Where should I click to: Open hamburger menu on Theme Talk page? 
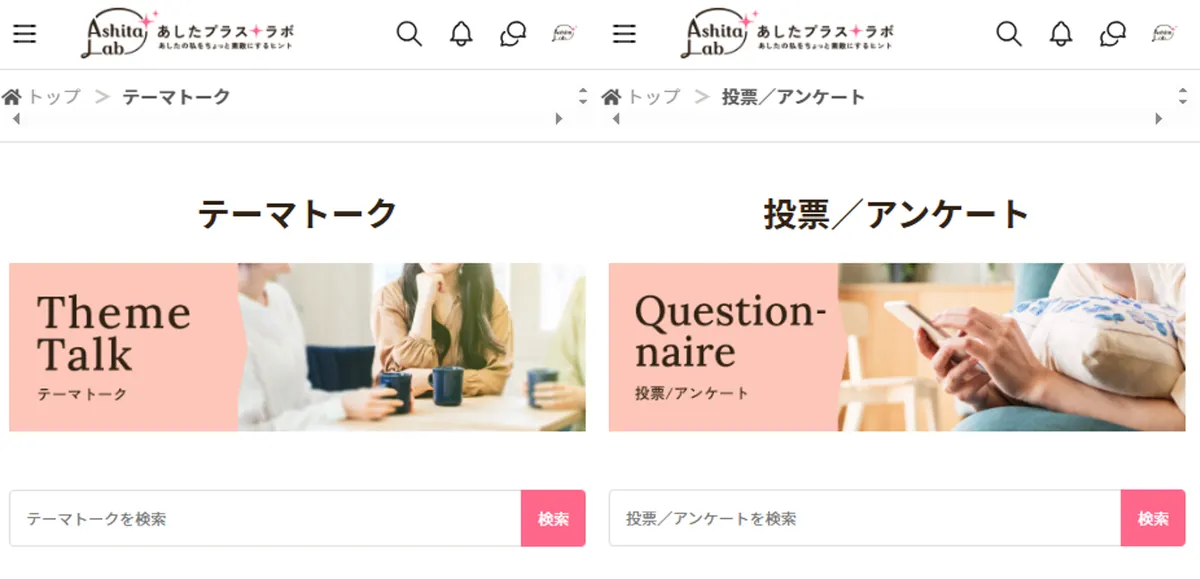25,34
